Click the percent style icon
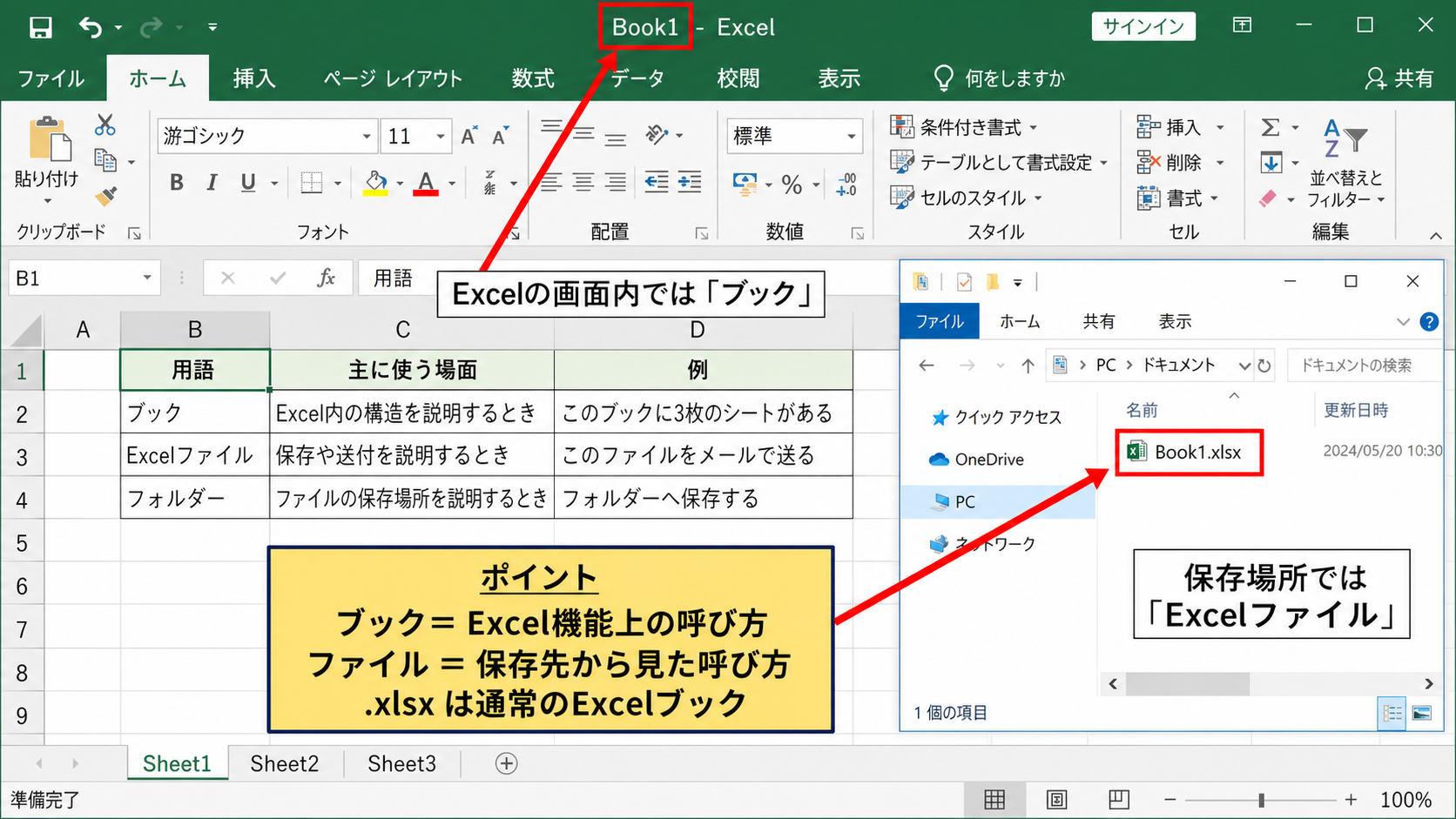Image resolution: width=1456 pixels, height=819 pixels. (x=792, y=184)
